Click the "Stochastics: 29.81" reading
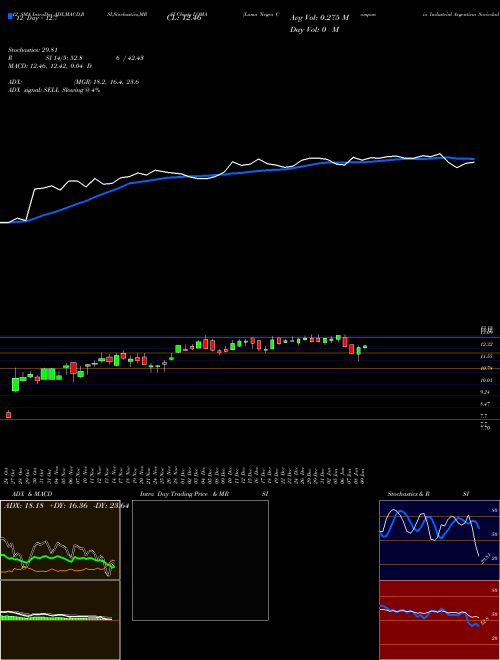 (x=32, y=50)
